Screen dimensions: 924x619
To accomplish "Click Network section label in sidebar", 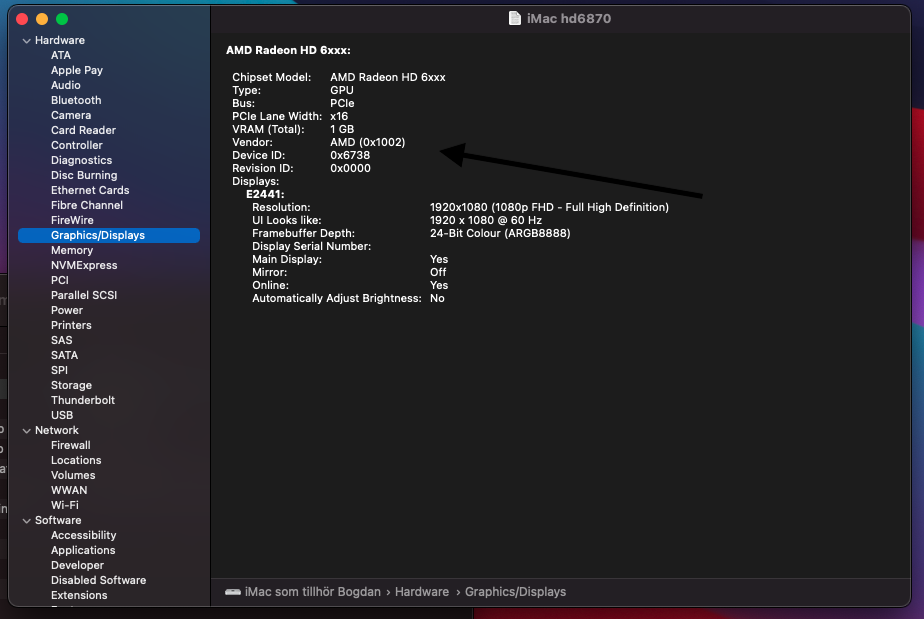I will (x=57, y=430).
